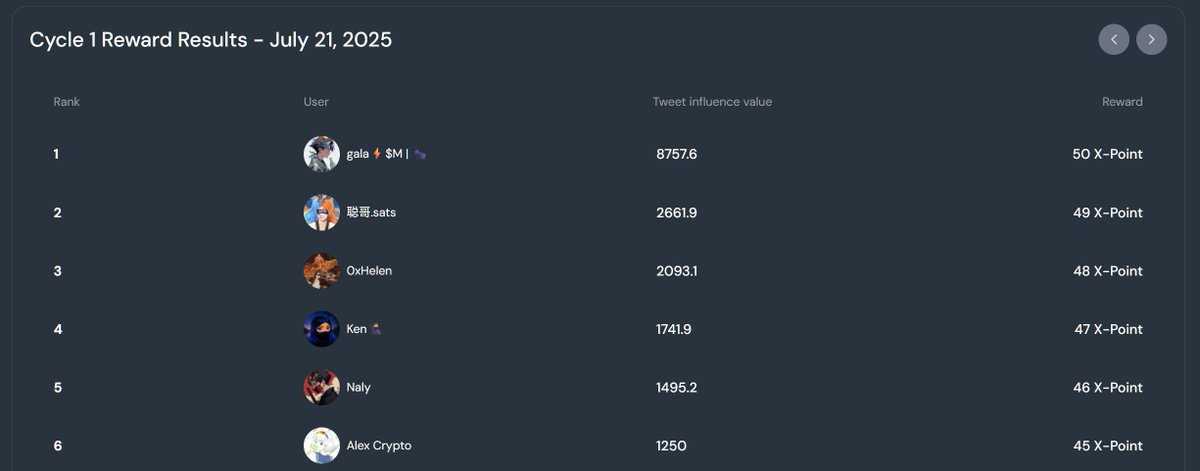
Task: Open Alex Crypto's profile avatar
Action: click(322, 445)
